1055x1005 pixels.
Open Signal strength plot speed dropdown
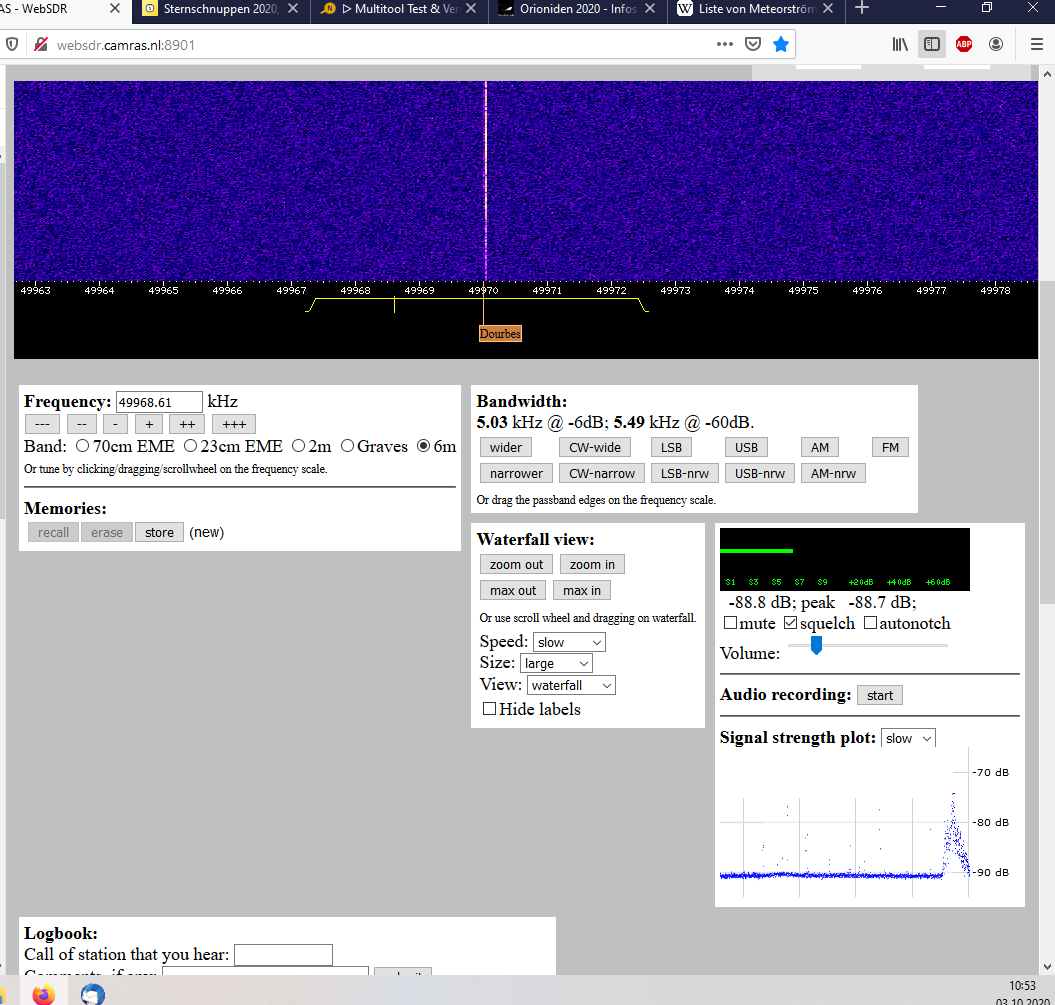coord(908,738)
